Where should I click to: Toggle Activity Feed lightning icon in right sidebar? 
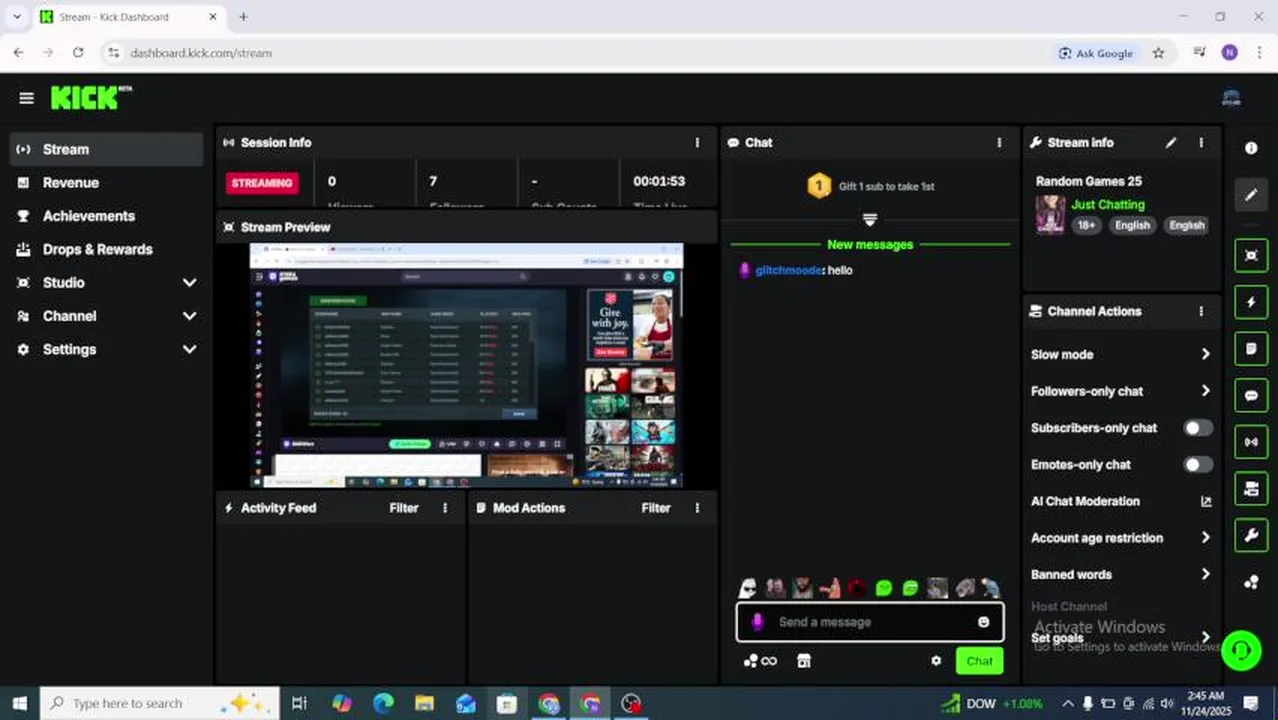pos(1251,302)
